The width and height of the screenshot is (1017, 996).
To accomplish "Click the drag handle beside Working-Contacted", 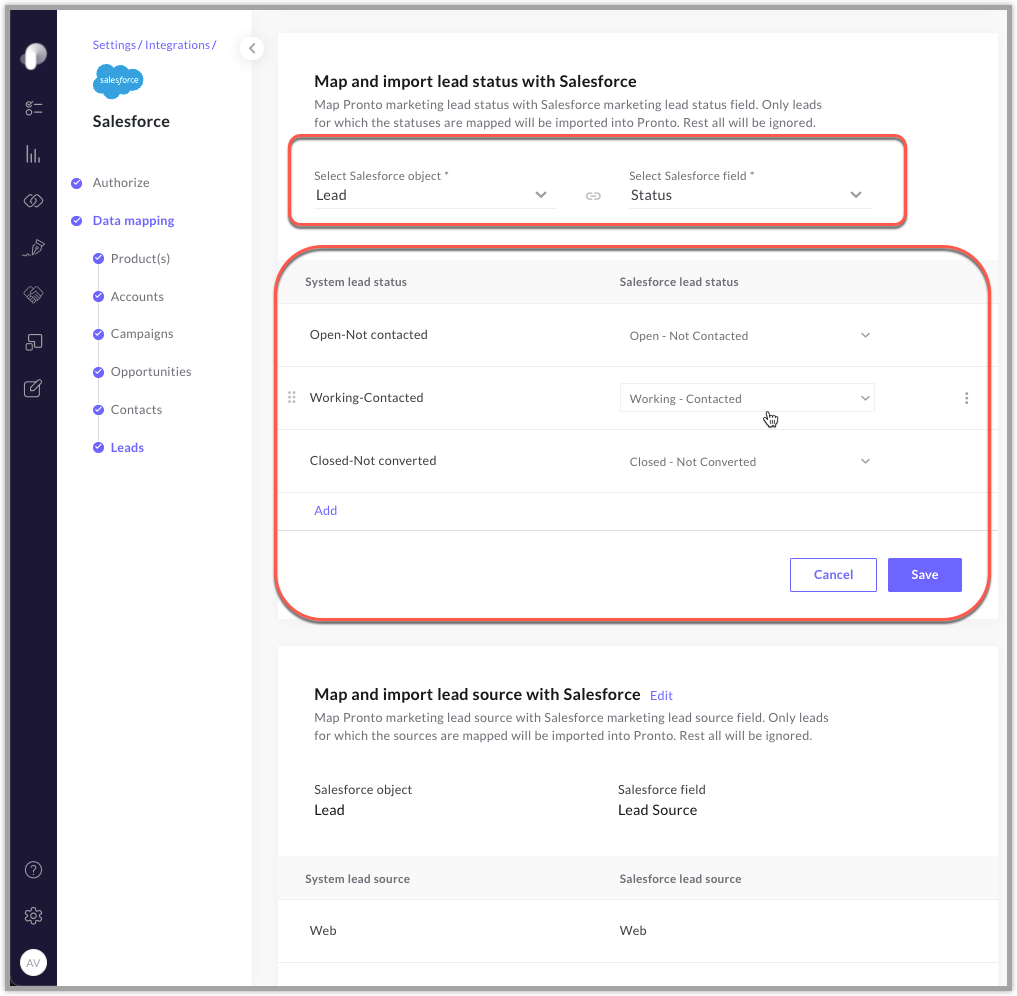I will [x=291, y=397].
